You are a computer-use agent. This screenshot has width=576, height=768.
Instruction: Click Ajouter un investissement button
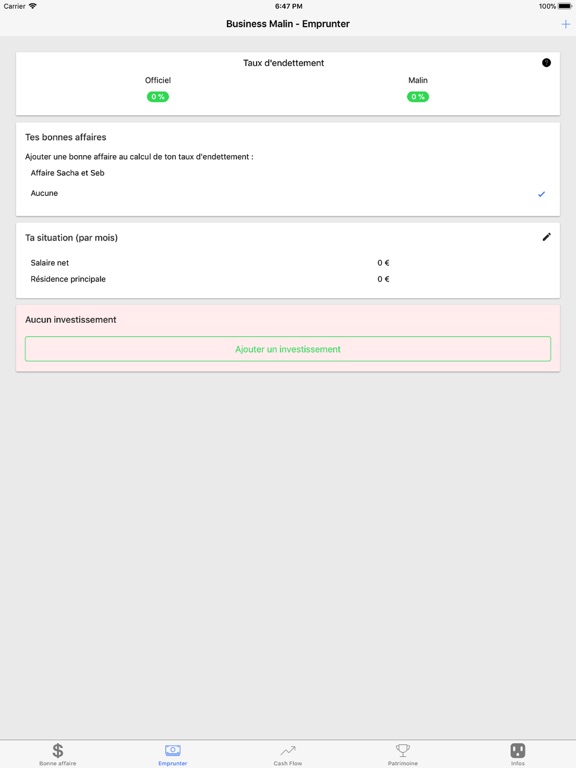[x=288, y=349]
